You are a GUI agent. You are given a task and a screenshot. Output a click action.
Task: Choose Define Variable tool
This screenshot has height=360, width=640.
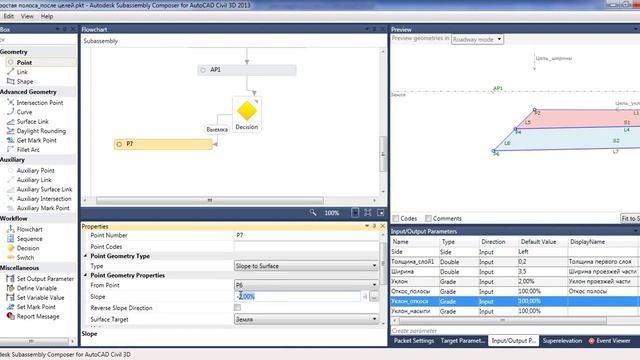37,288
